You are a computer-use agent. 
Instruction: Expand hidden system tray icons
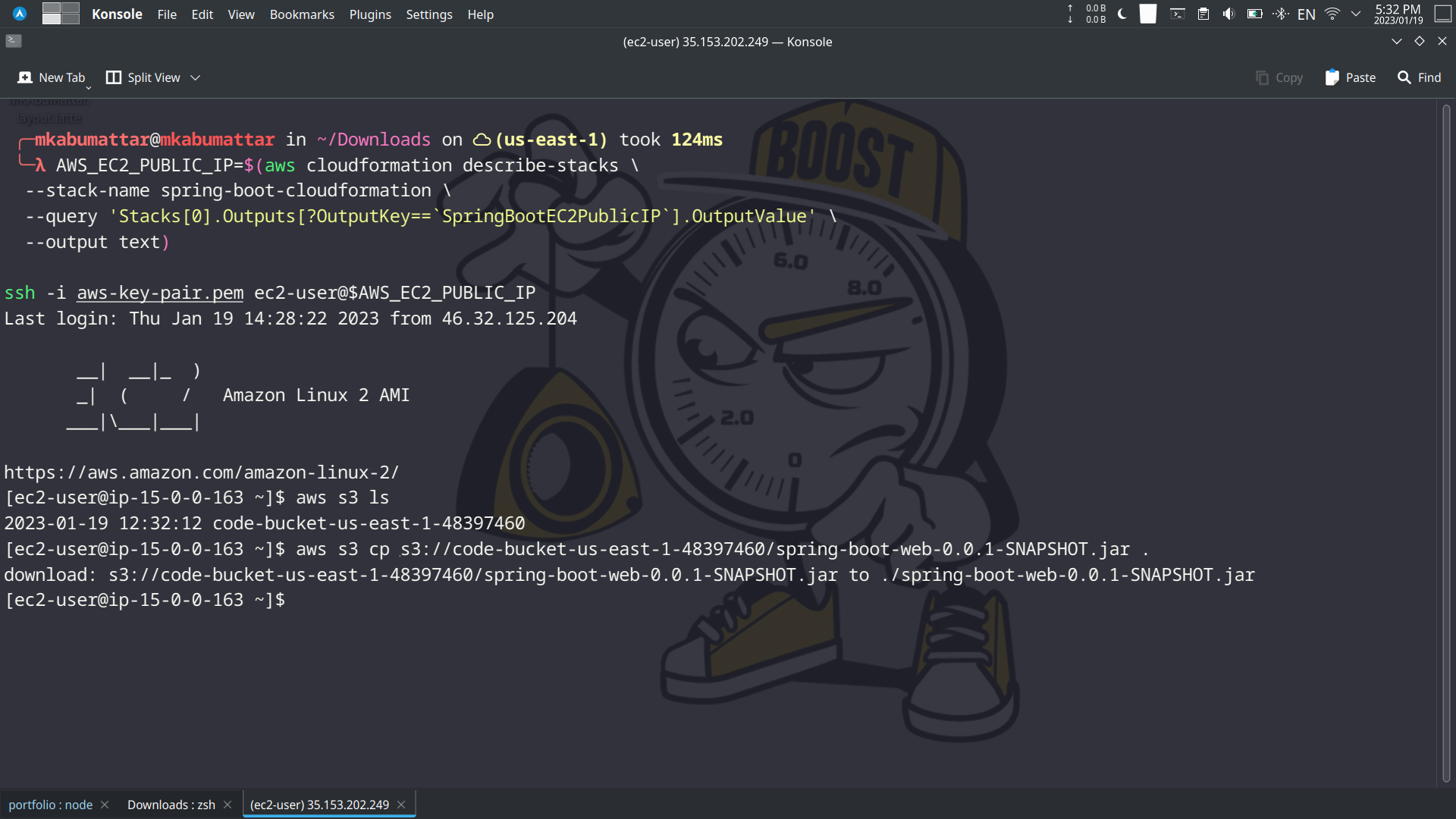pyautogui.click(x=1357, y=14)
